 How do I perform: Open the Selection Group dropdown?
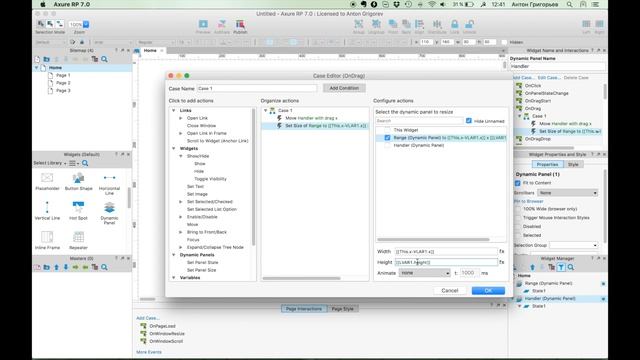[573, 245]
